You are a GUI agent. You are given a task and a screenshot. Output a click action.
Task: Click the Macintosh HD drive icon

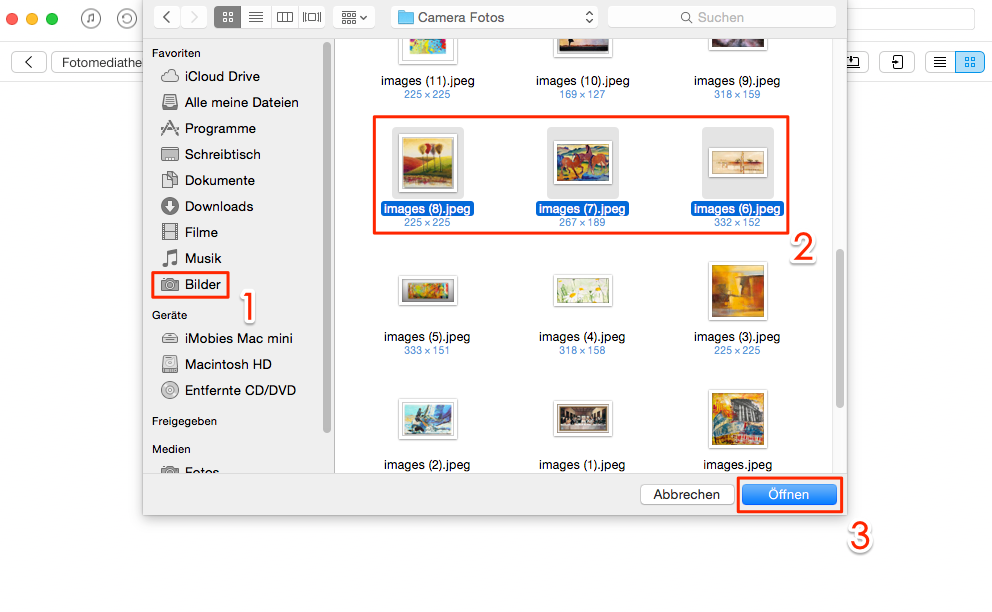(170, 365)
